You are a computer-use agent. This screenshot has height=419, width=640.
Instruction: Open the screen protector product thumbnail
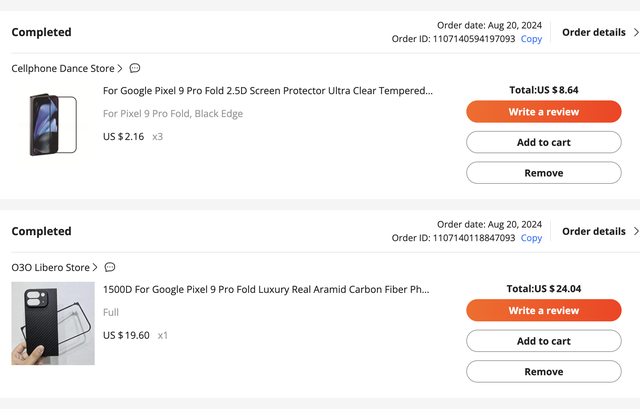52,124
